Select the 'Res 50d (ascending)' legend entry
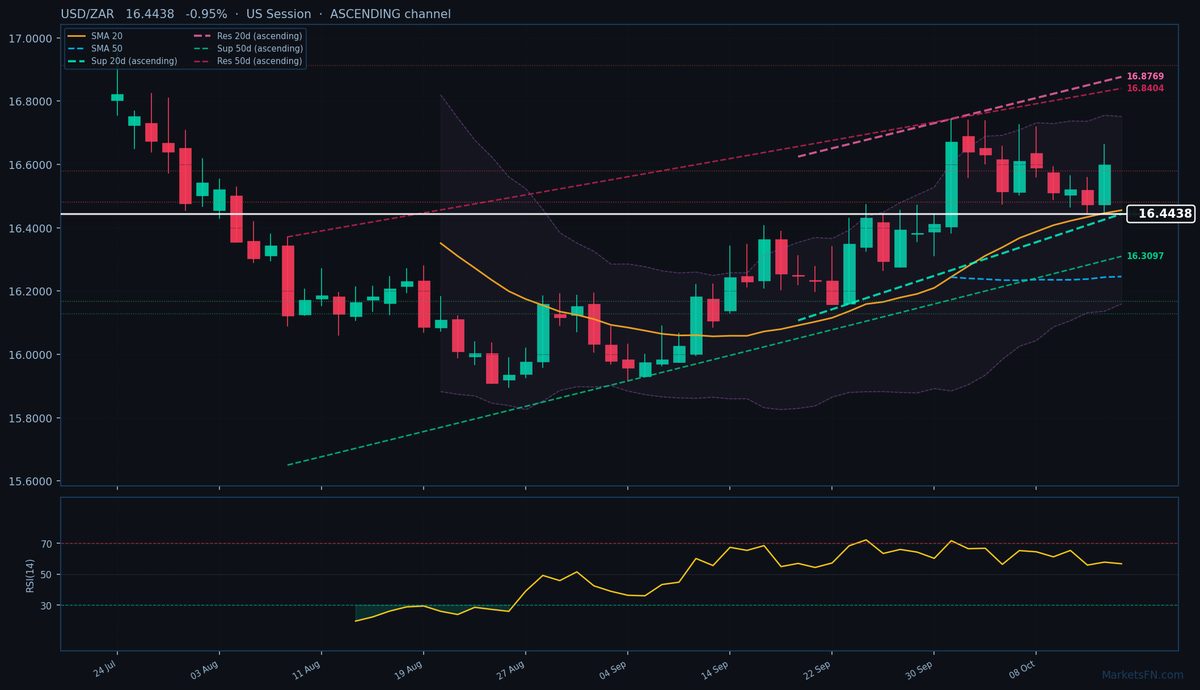 246,61
